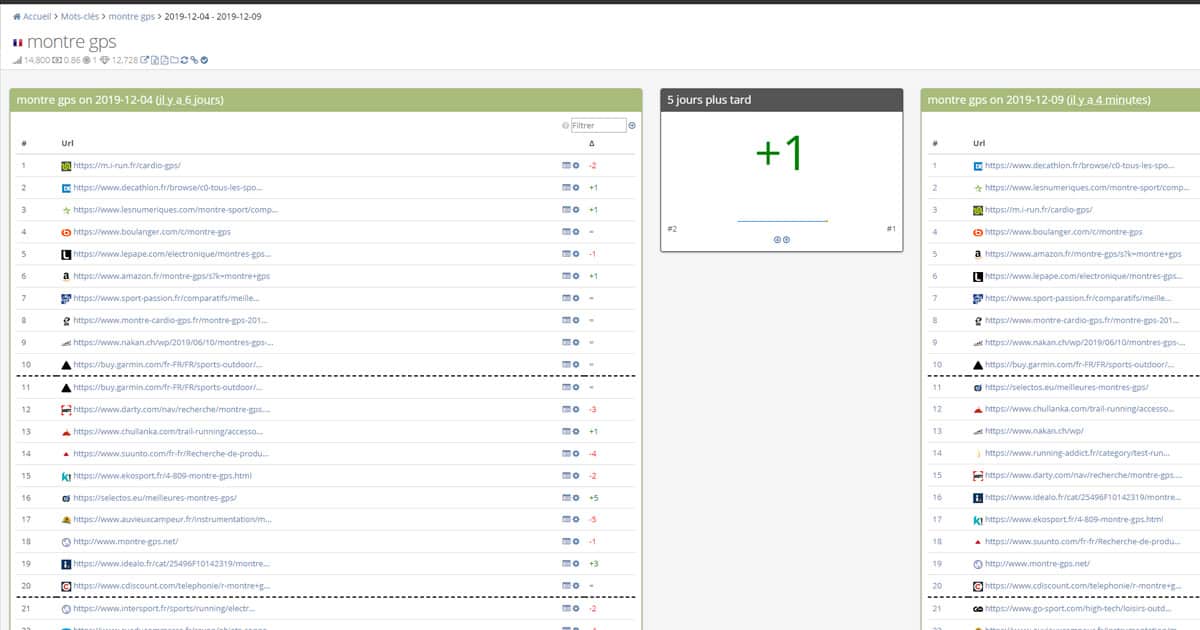Image resolution: width=1200 pixels, height=630 pixels.
Task: Open left-panel buy.garmin.com URL at rank 11
Action: click(x=168, y=386)
